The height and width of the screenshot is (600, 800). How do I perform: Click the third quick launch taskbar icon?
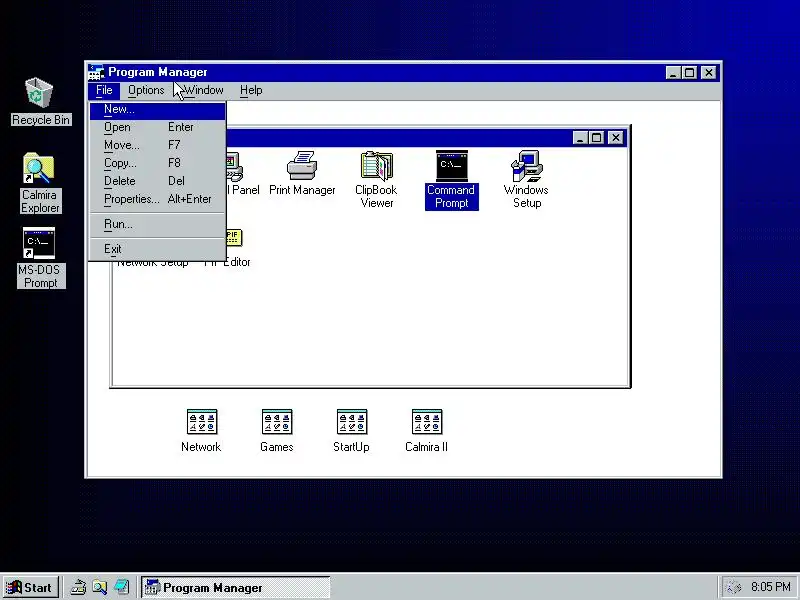click(121, 587)
